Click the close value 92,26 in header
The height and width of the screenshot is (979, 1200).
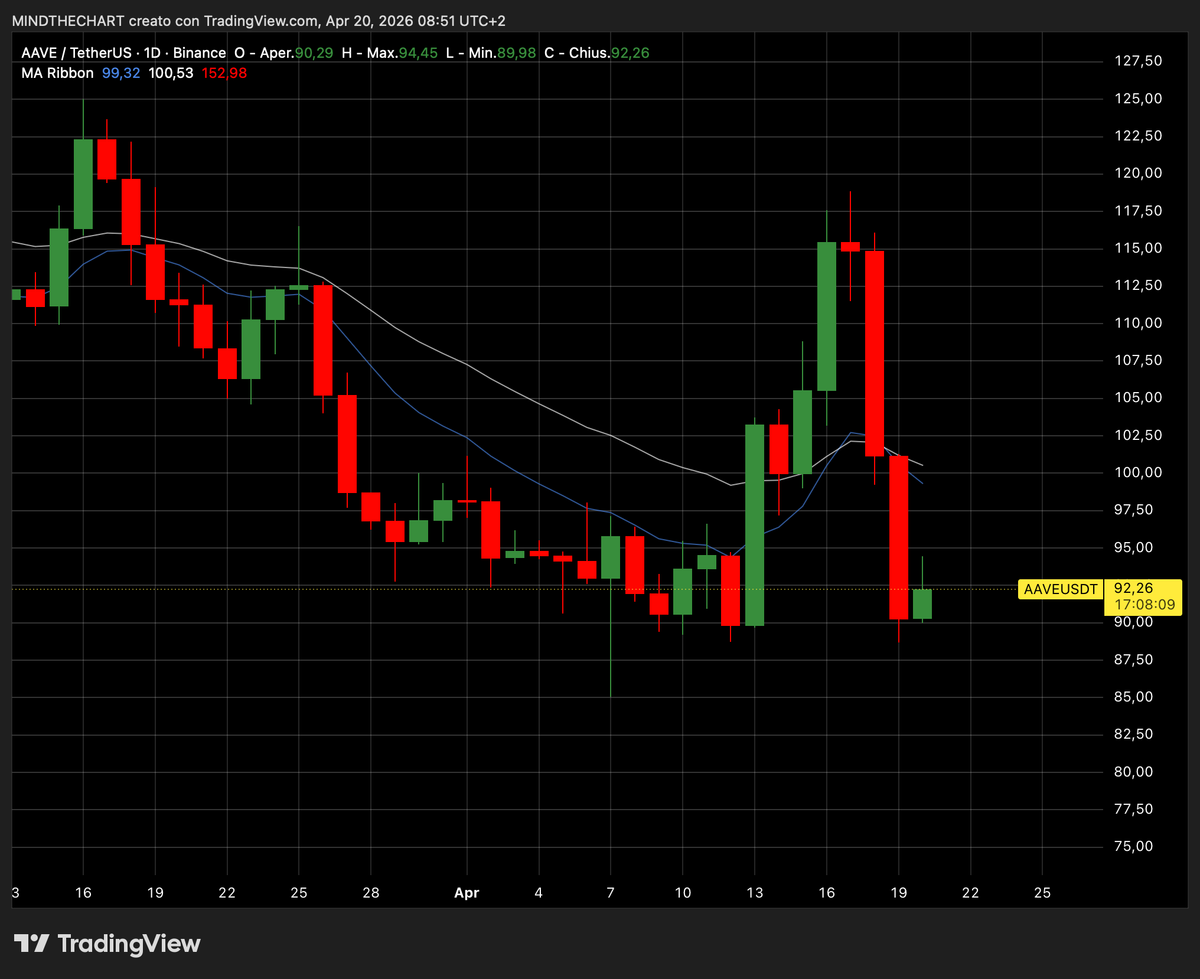pyautogui.click(x=630, y=51)
